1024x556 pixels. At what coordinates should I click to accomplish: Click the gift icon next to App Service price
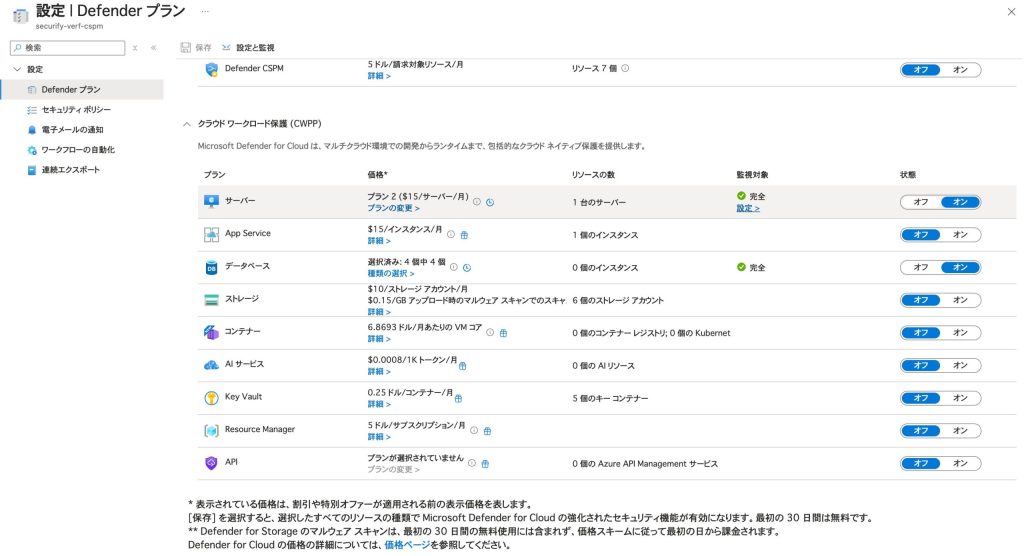465,235
